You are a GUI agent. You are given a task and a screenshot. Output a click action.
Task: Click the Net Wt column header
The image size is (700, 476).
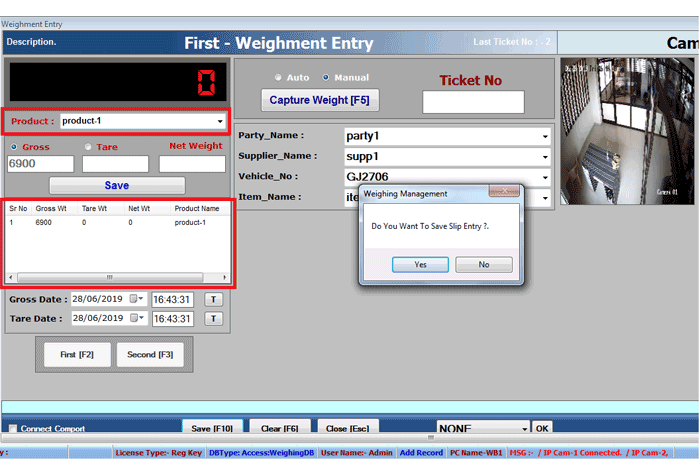coord(139,209)
